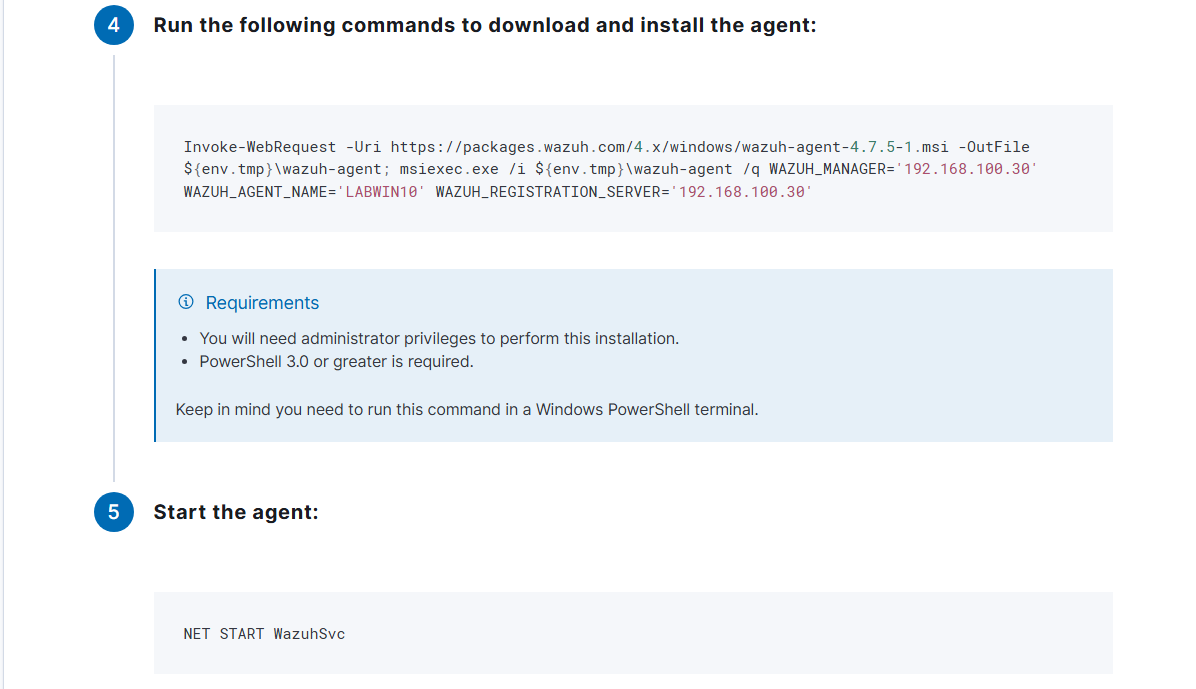Click the "Start the agent:" heading
The image size is (1196, 689).
point(236,512)
